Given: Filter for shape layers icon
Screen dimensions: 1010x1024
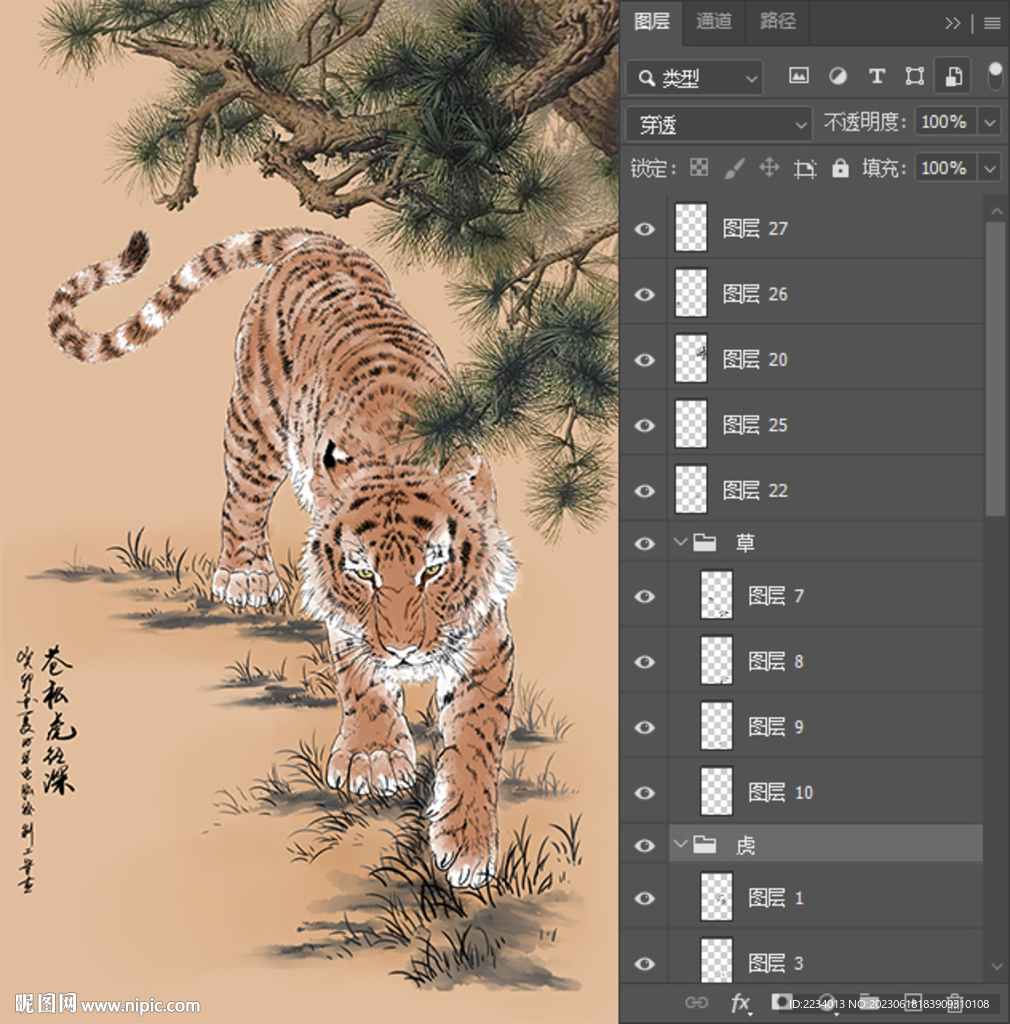Looking at the screenshot, I should (915, 76).
